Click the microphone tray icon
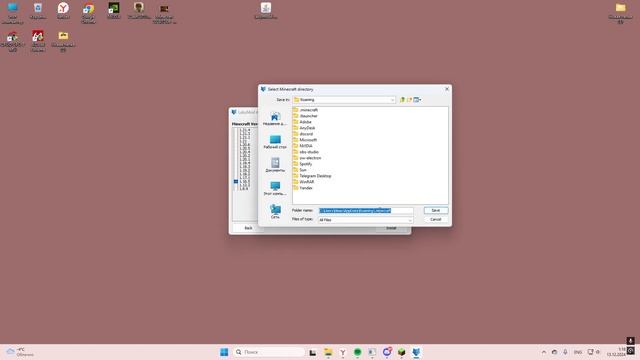This screenshot has height=360, width=640. [x=565, y=352]
